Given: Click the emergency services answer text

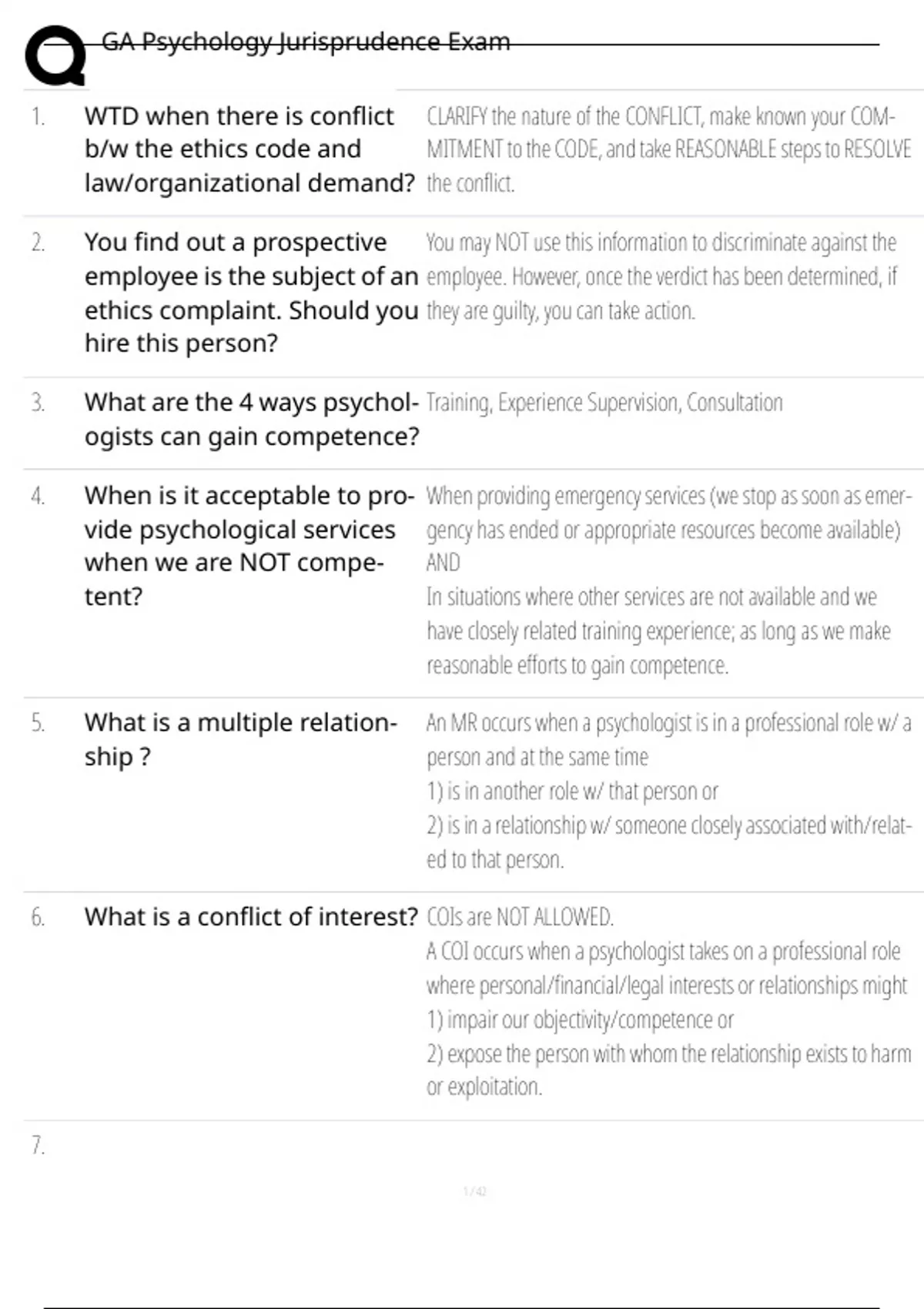Looking at the screenshot, I should pyautogui.click(x=668, y=580).
